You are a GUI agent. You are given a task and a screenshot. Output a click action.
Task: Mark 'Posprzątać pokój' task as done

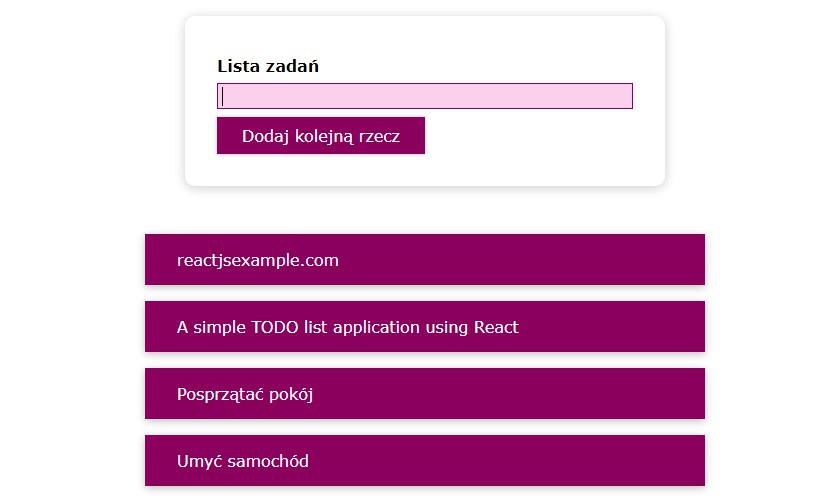click(x=424, y=394)
